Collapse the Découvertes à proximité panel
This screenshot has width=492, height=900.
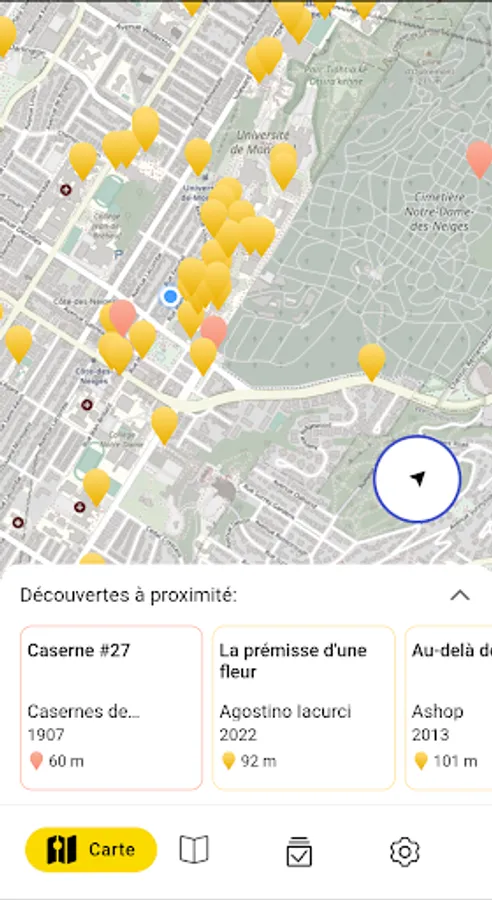tap(460, 595)
